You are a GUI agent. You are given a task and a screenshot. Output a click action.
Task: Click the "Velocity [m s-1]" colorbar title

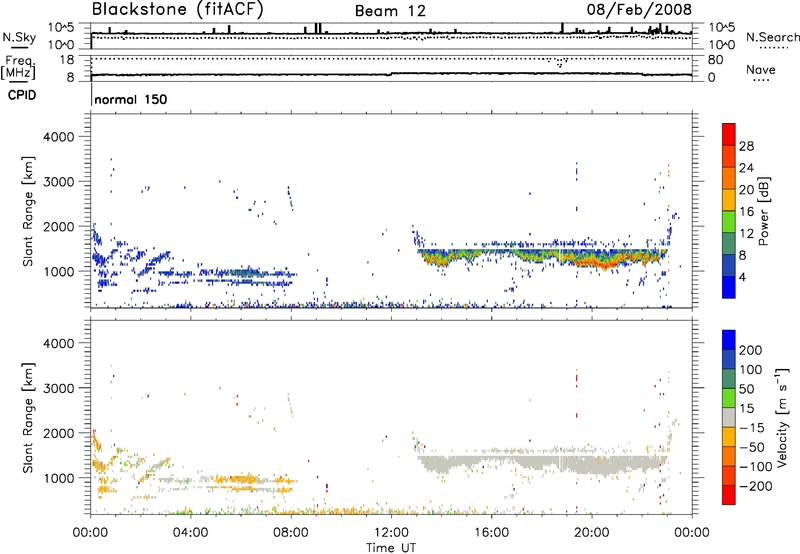[782, 417]
